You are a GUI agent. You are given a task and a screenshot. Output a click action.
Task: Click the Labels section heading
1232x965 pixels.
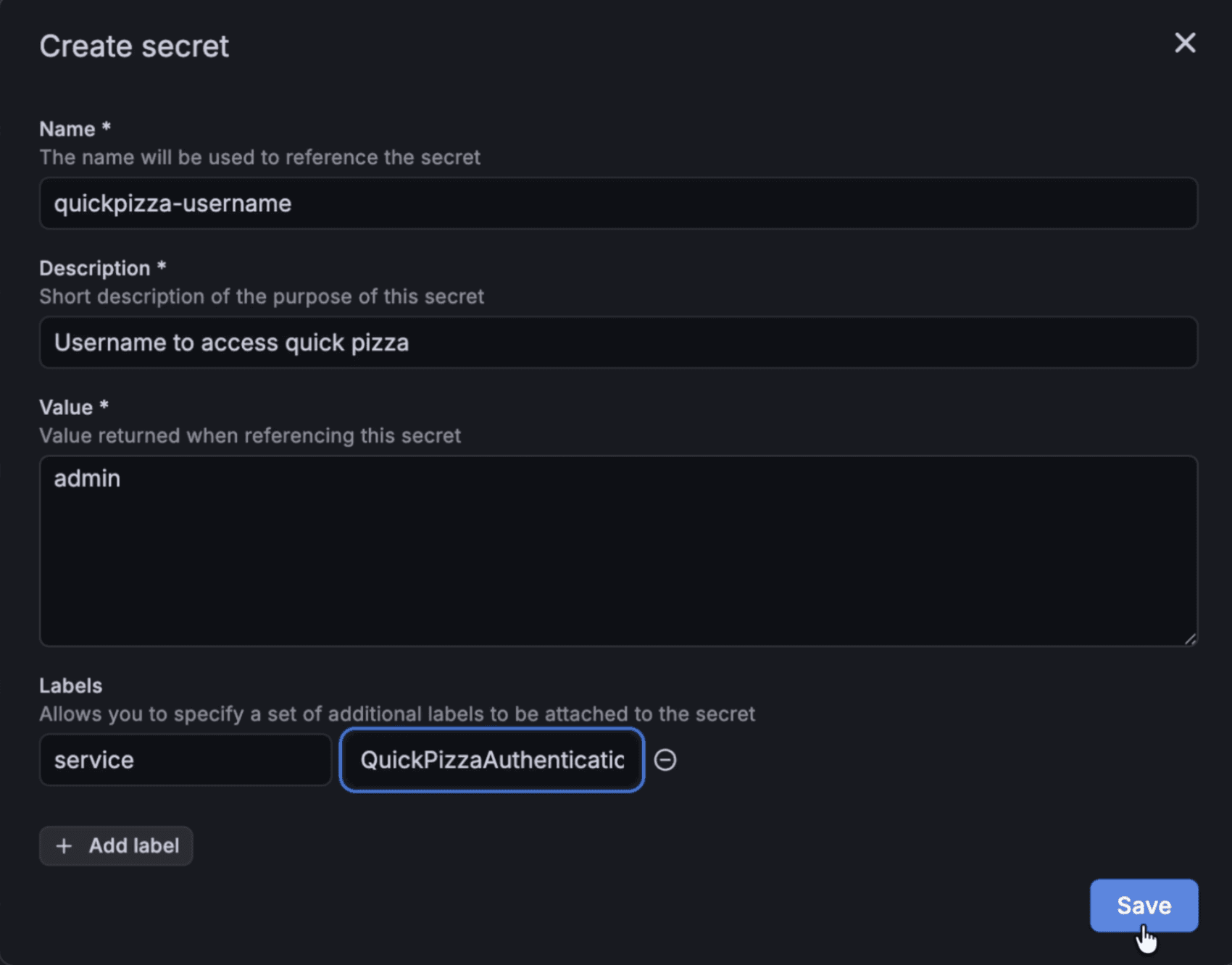coord(70,685)
